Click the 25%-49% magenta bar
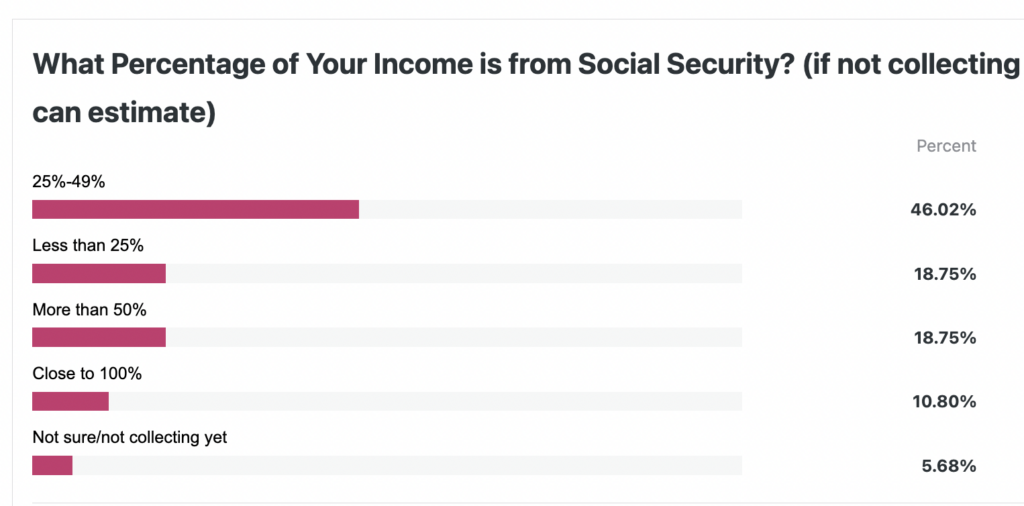Viewport: 1024px width, 506px height. point(195,210)
